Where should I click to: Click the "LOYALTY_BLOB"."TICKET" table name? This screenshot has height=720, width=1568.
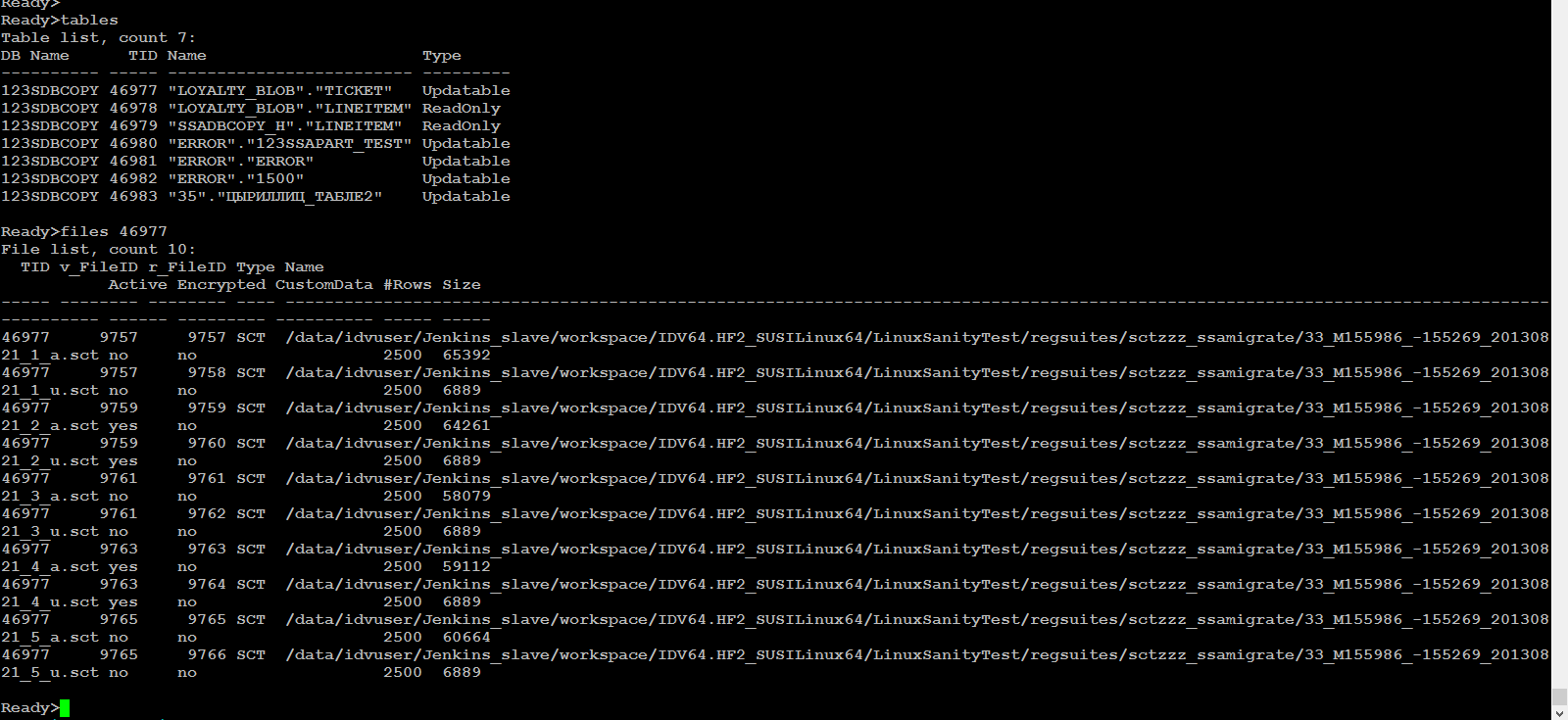click(x=279, y=91)
